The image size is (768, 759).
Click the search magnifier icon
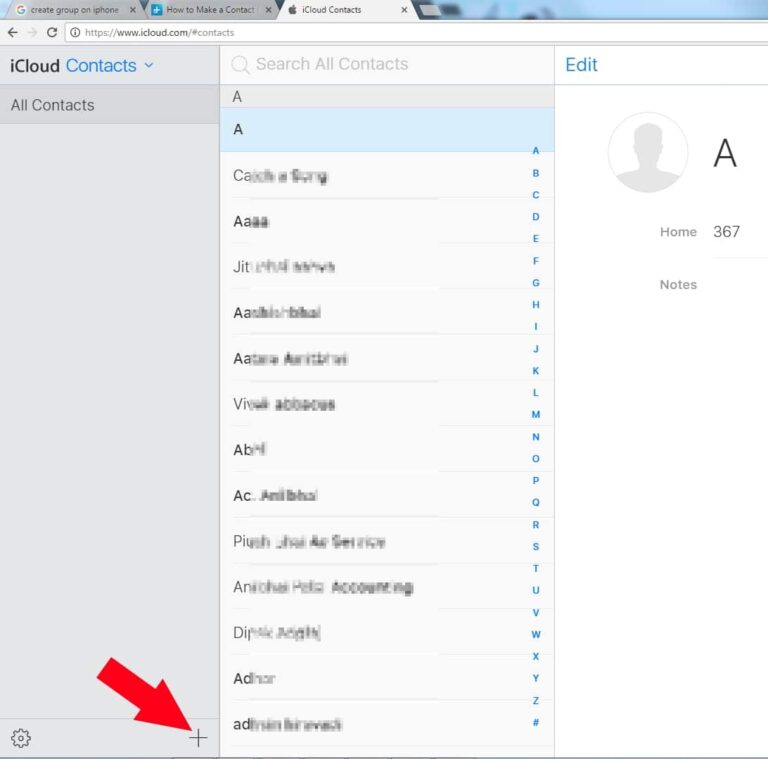click(240, 64)
